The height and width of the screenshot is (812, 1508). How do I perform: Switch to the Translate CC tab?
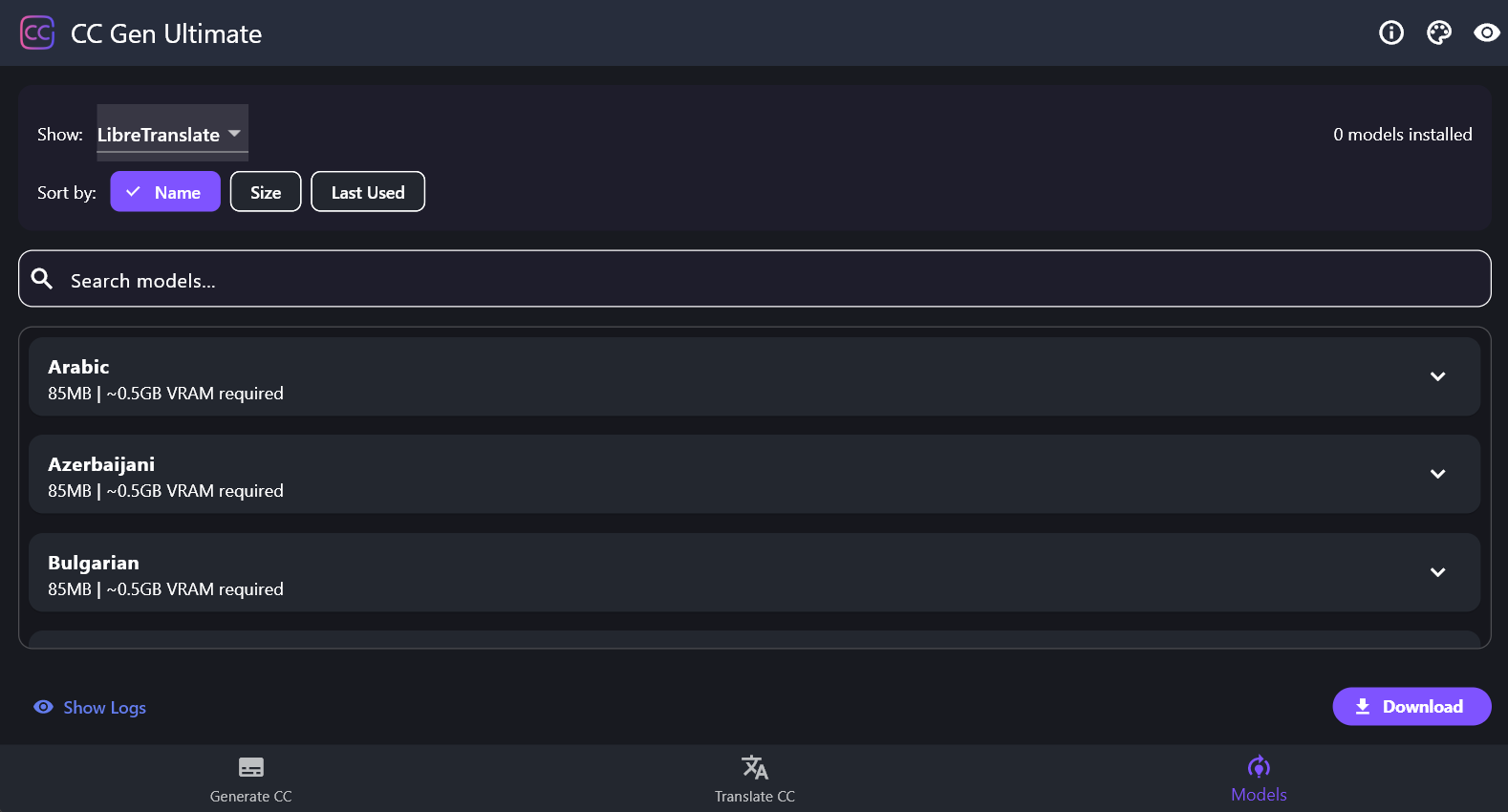coord(754,779)
